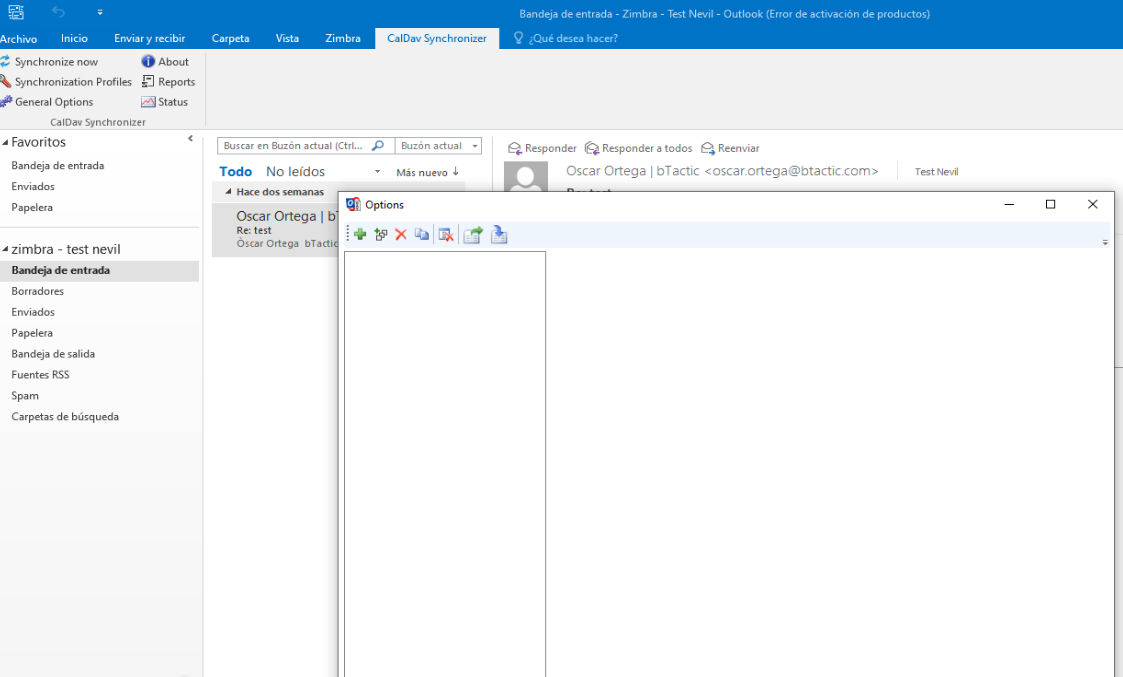Open Carpetas de búsqueda folder
The width and height of the screenshot is (1123, 677).
[x=65, y=416]
